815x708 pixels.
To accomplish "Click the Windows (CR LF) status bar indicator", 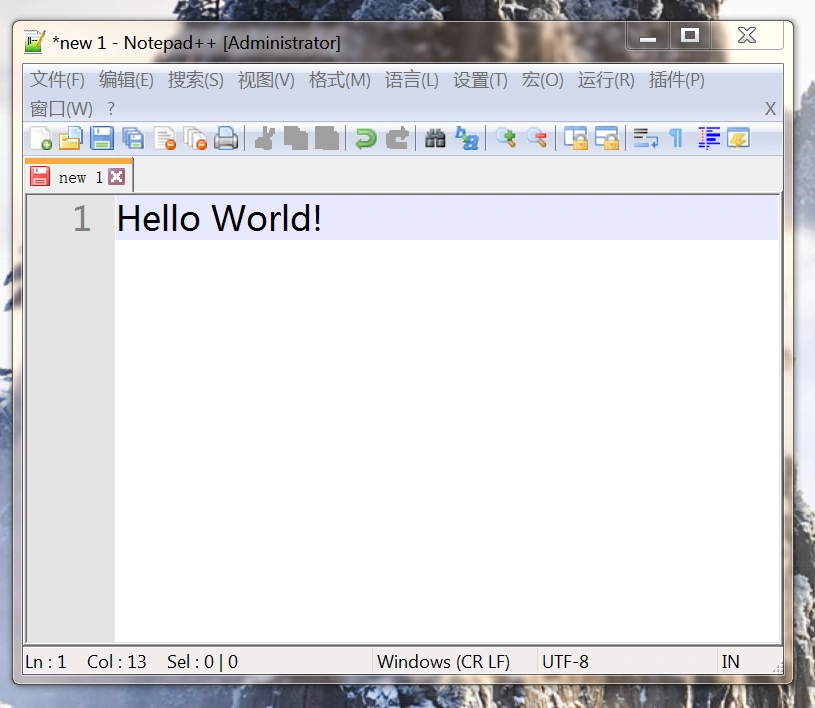I will pyautogui.click(x=443, y=661).
